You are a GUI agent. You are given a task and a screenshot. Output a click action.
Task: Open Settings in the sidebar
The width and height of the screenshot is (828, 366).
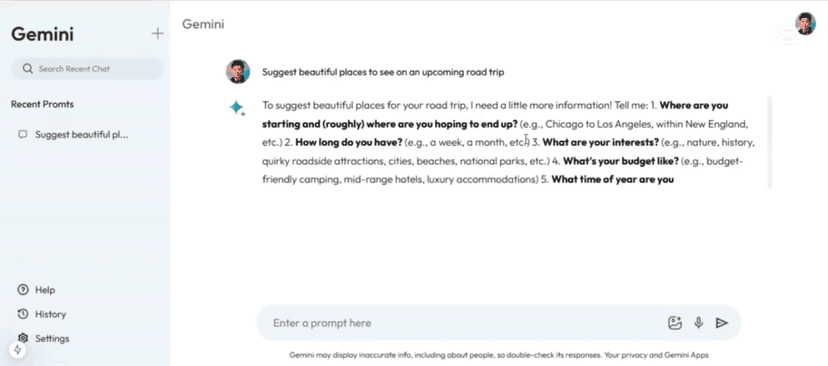(x=43, y=339)
